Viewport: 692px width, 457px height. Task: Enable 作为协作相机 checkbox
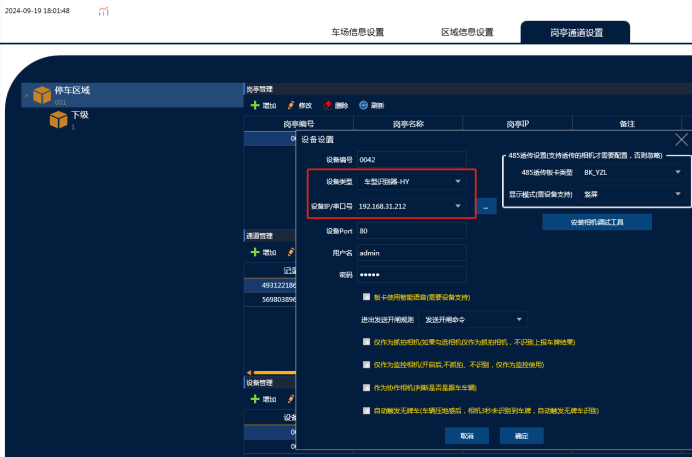click(366, 388)
